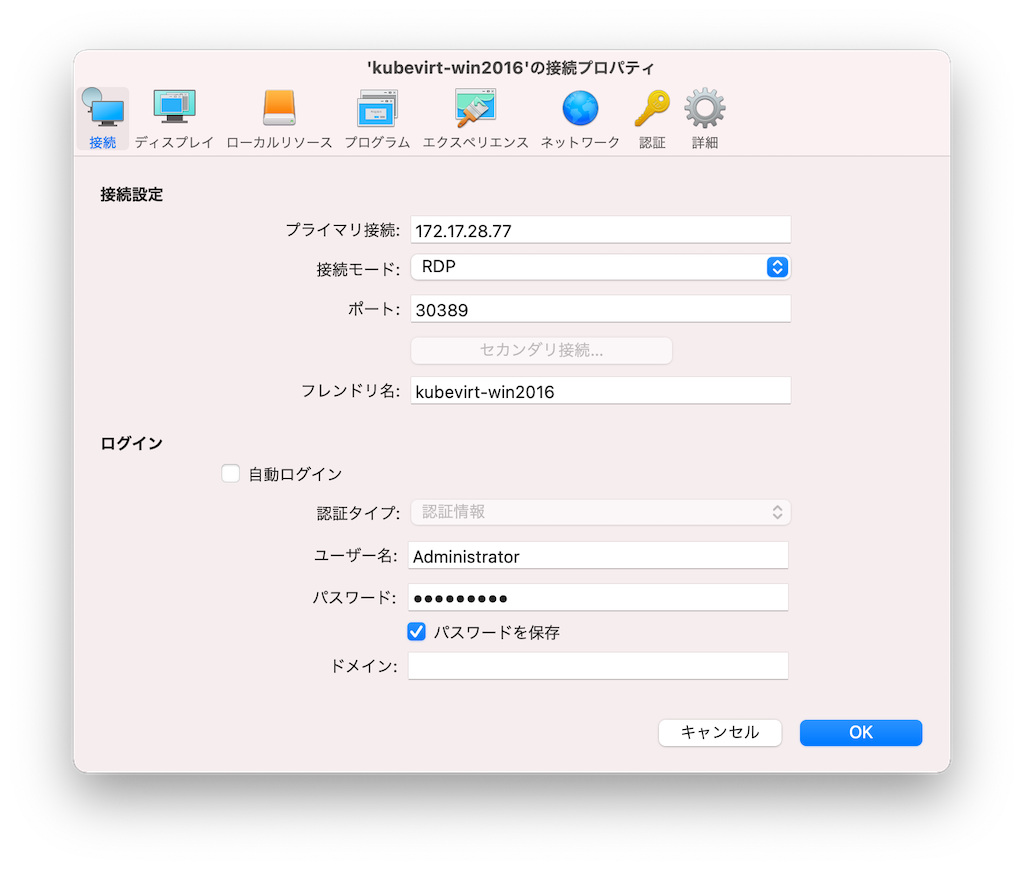Image resolution: width=1024 pixels, height=870 pixels.
Task: Select the ポート field showing 30389
Action: tap(600, 309)
